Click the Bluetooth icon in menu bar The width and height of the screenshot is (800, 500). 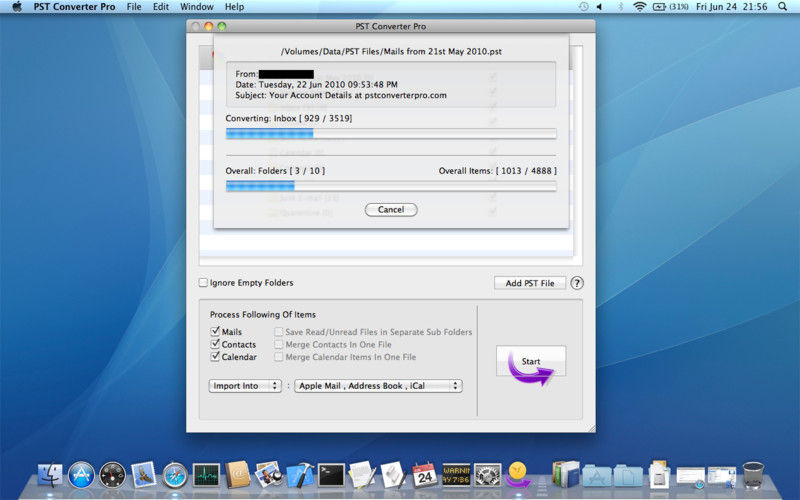pyautogui.click(x=620, y=7)
